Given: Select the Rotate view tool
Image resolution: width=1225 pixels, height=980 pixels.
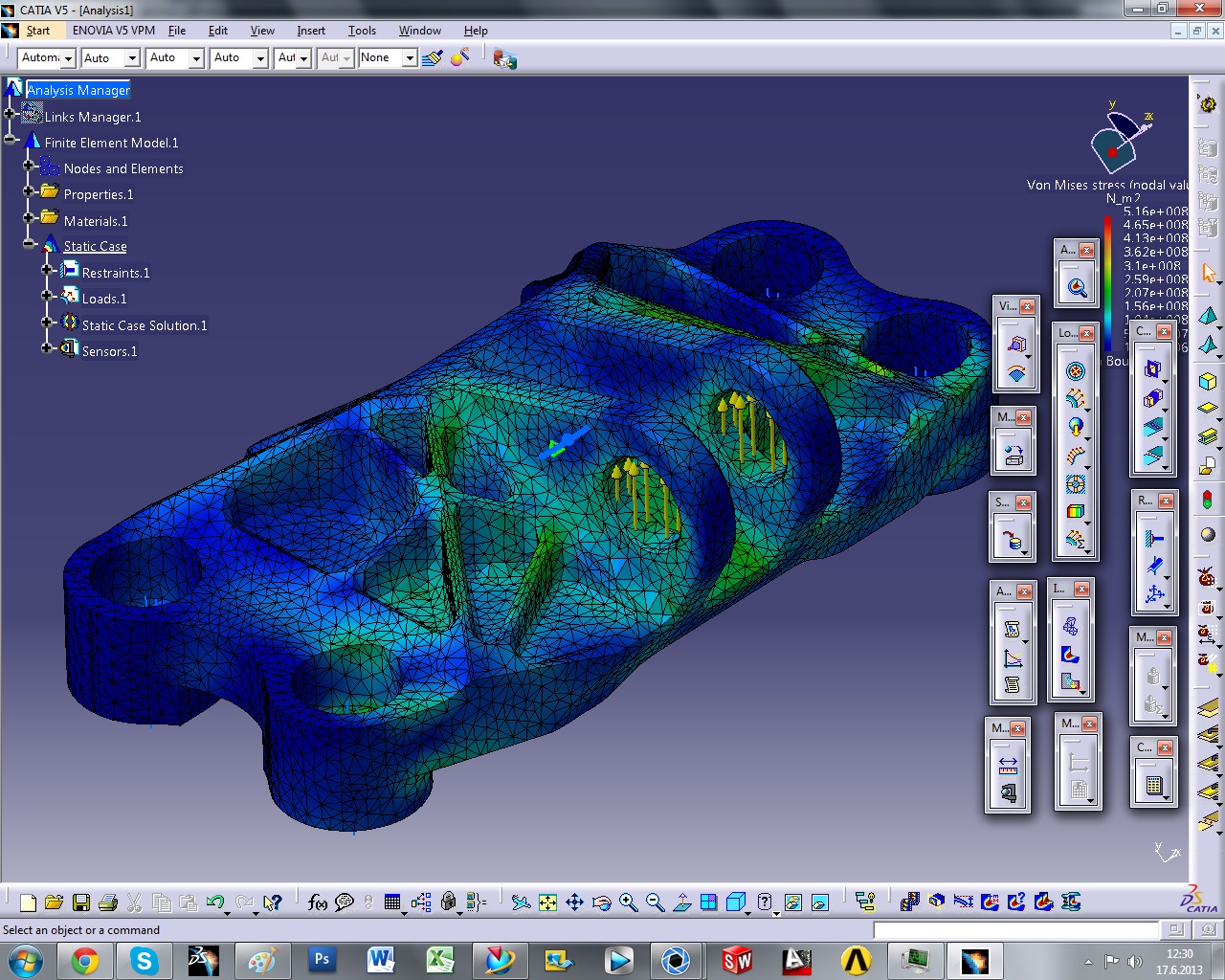Looking at the screenshot, I should (601, 902).
